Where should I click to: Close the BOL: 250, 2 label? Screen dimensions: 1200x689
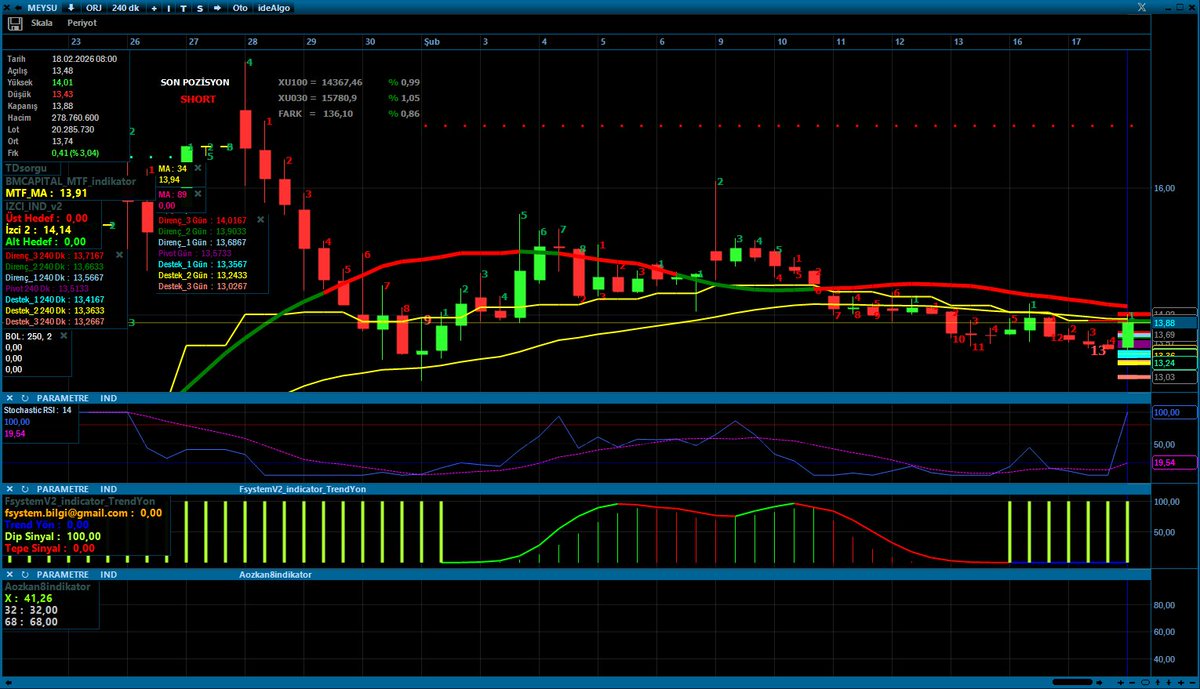63,337
